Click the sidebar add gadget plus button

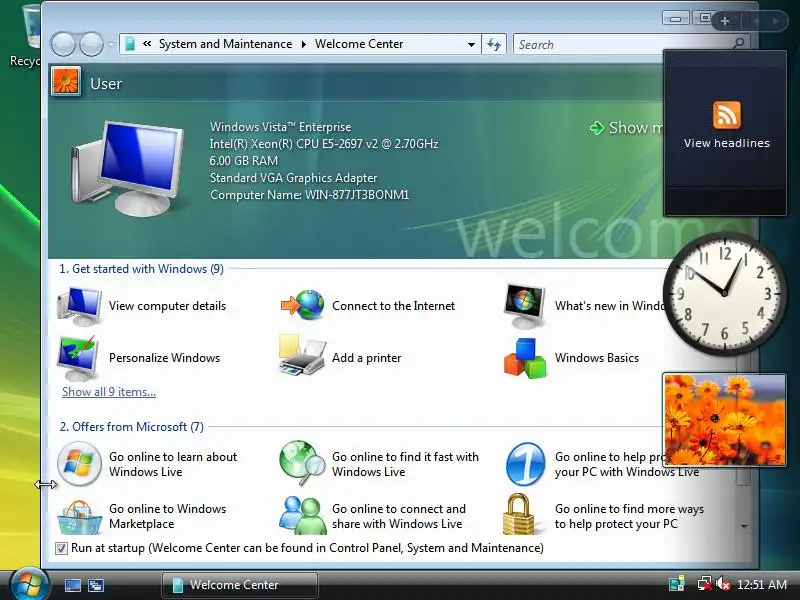click(x=724, y=21)
